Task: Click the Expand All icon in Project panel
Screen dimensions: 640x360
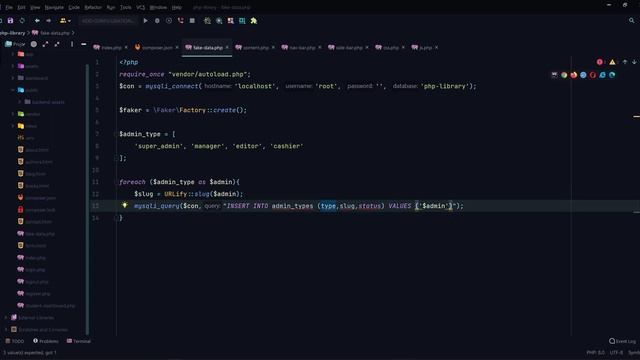Action: click(45, 44)
